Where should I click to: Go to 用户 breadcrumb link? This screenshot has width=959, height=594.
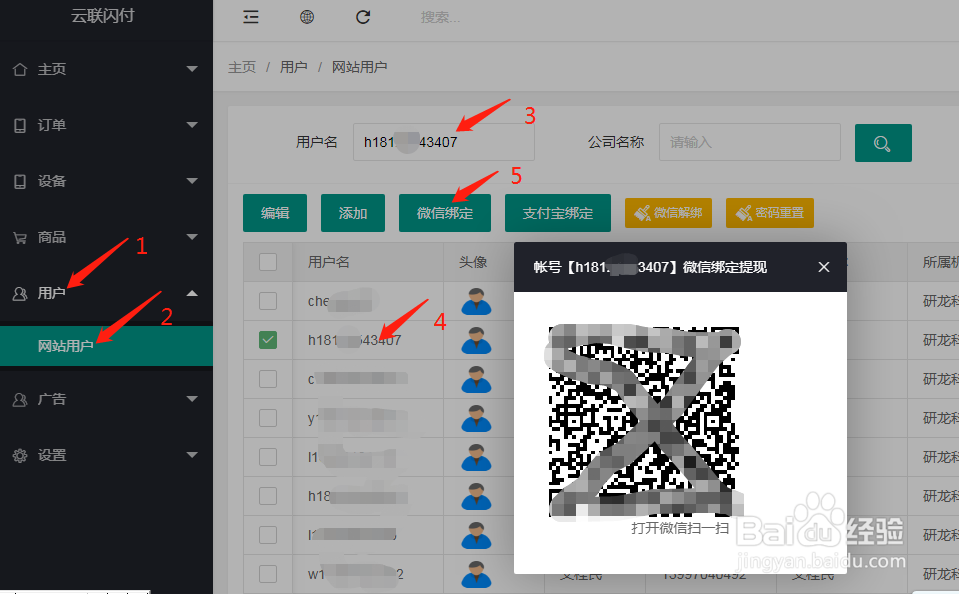[x=294, y=67]
